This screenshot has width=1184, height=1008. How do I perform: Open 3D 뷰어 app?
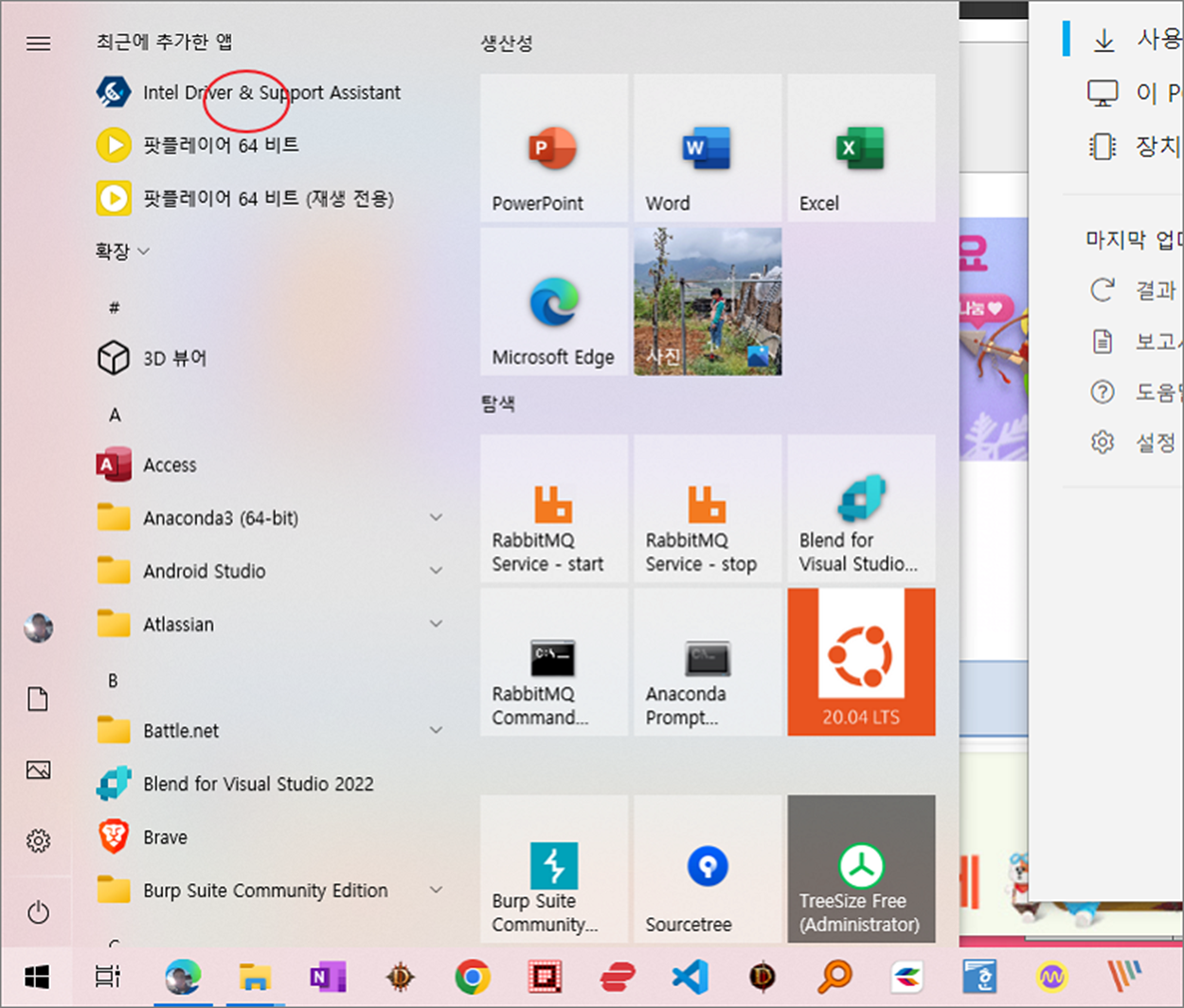click(271, 358)
